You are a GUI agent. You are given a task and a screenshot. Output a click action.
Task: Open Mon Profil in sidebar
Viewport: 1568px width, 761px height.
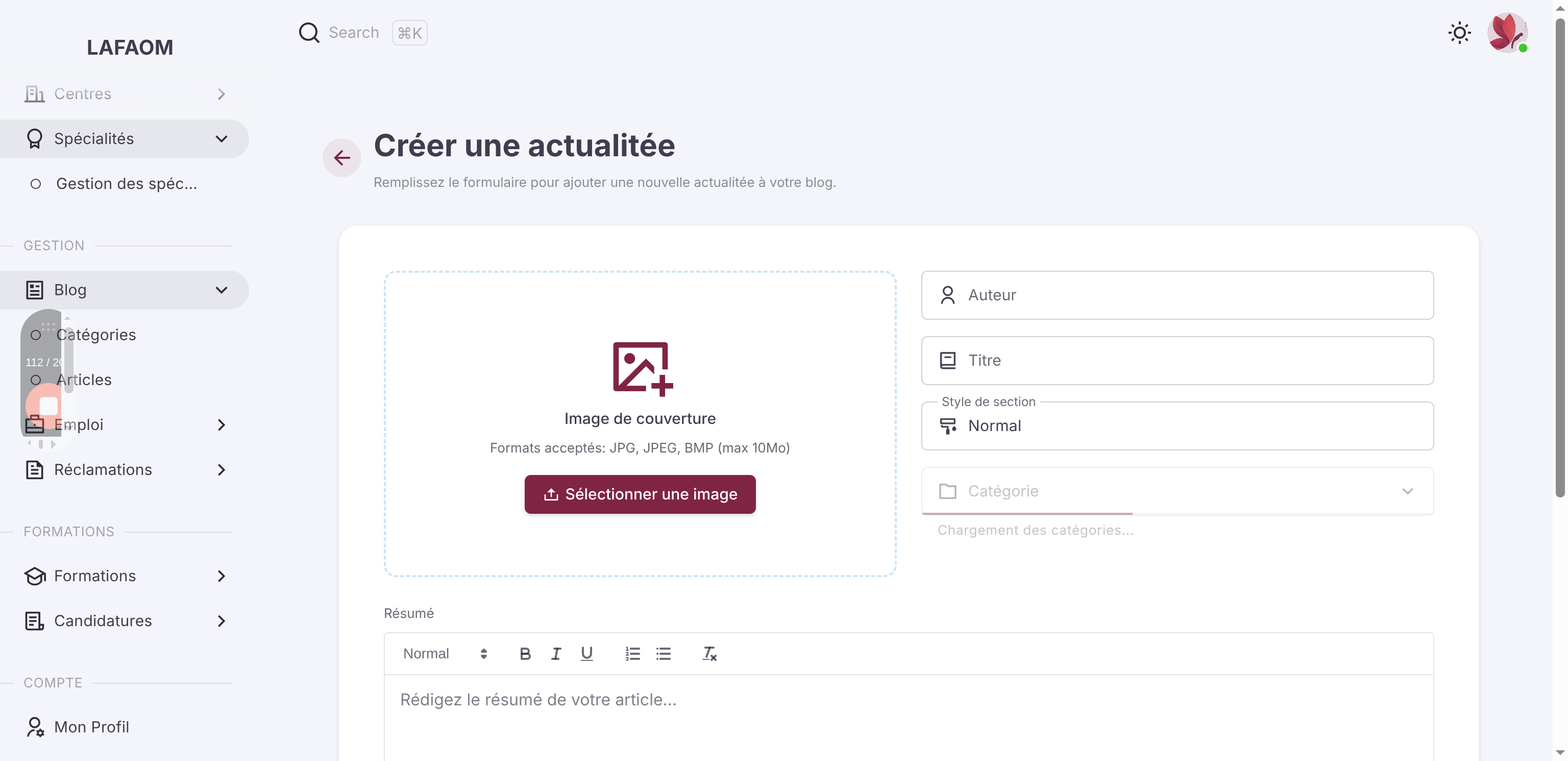point(125,727)
